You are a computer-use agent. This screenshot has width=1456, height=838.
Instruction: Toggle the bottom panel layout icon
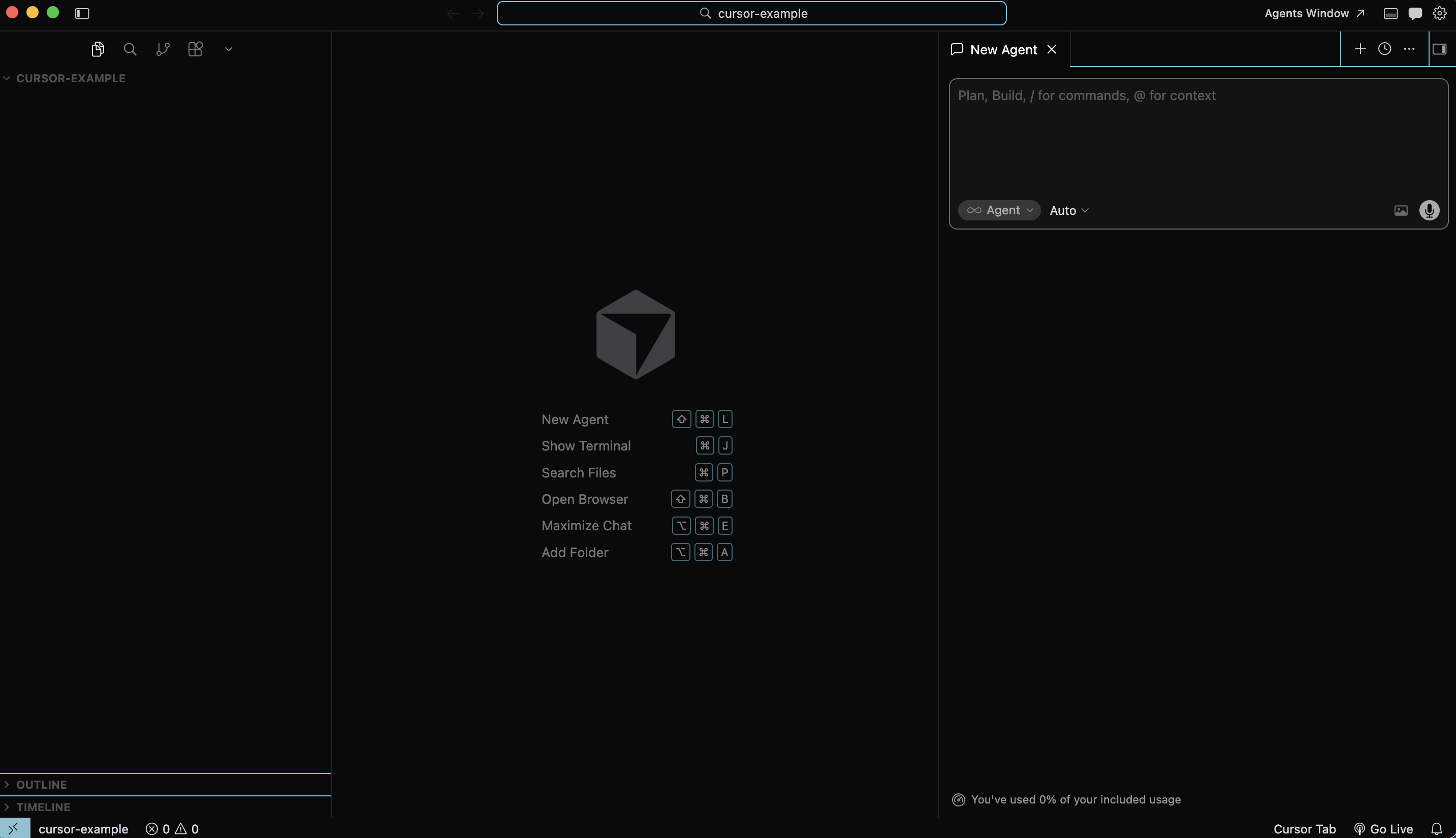(x=1390, y=13)
